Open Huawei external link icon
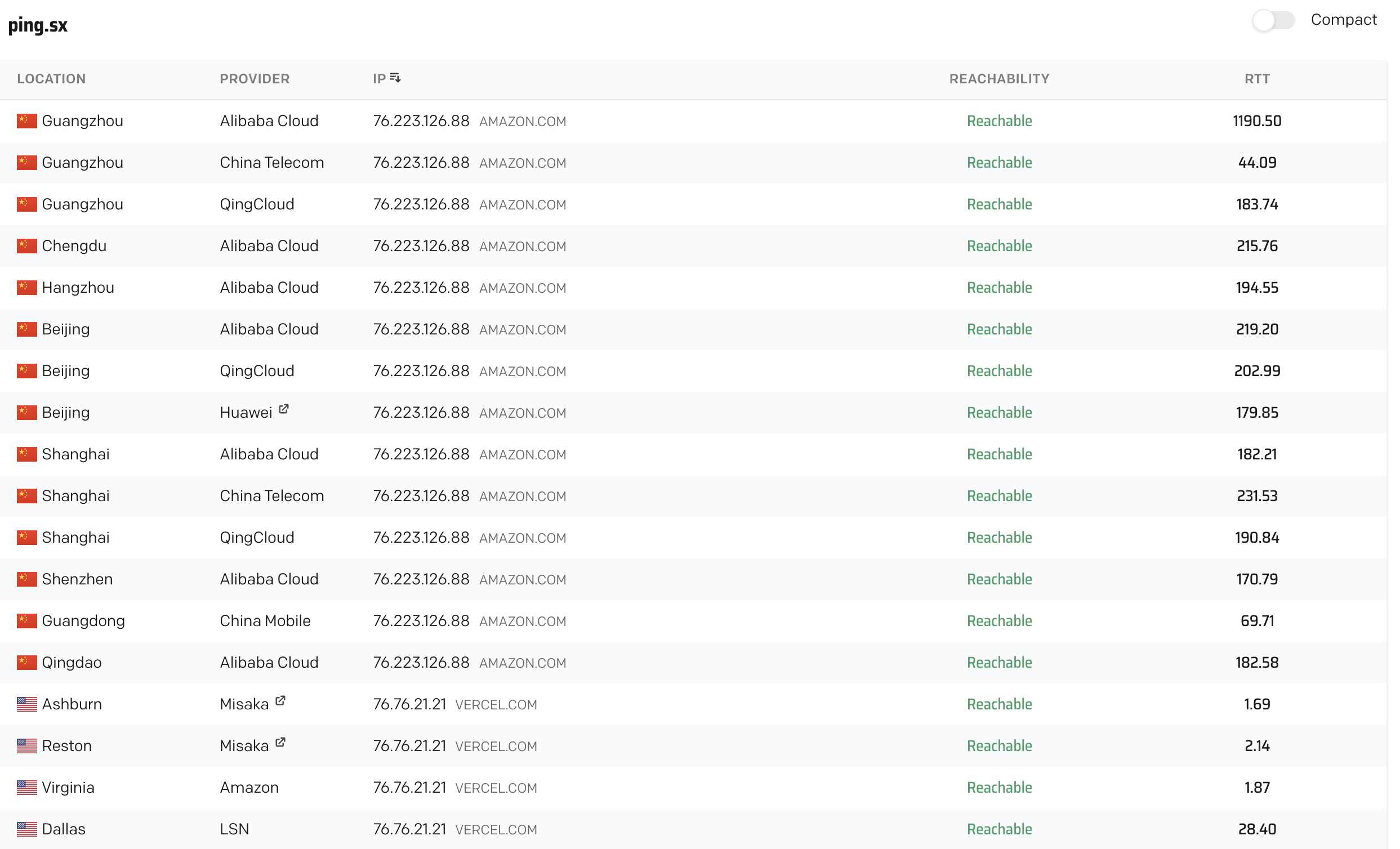 click(283, 409)
